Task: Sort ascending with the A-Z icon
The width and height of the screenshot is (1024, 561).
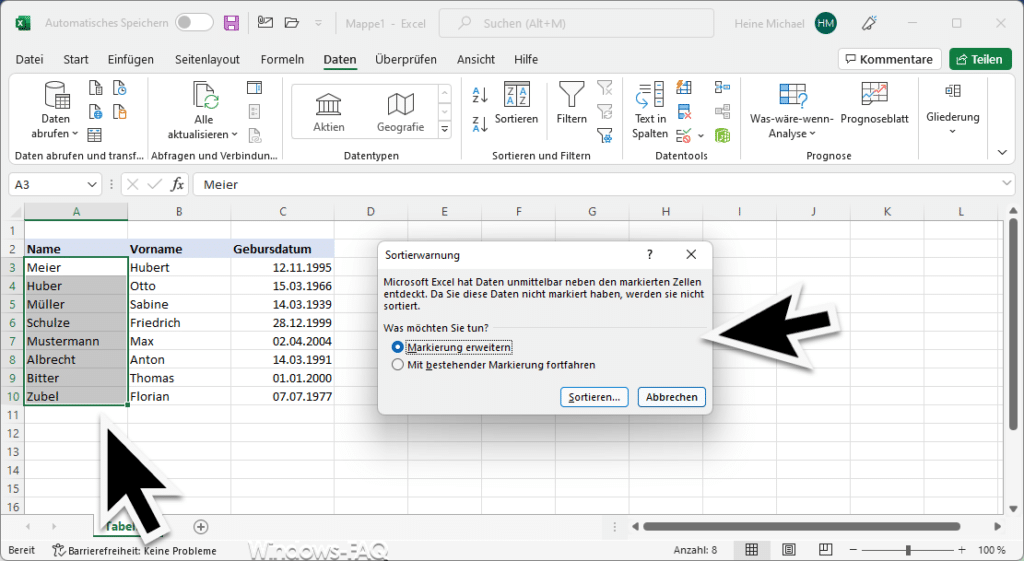Action: pos(480,95)
